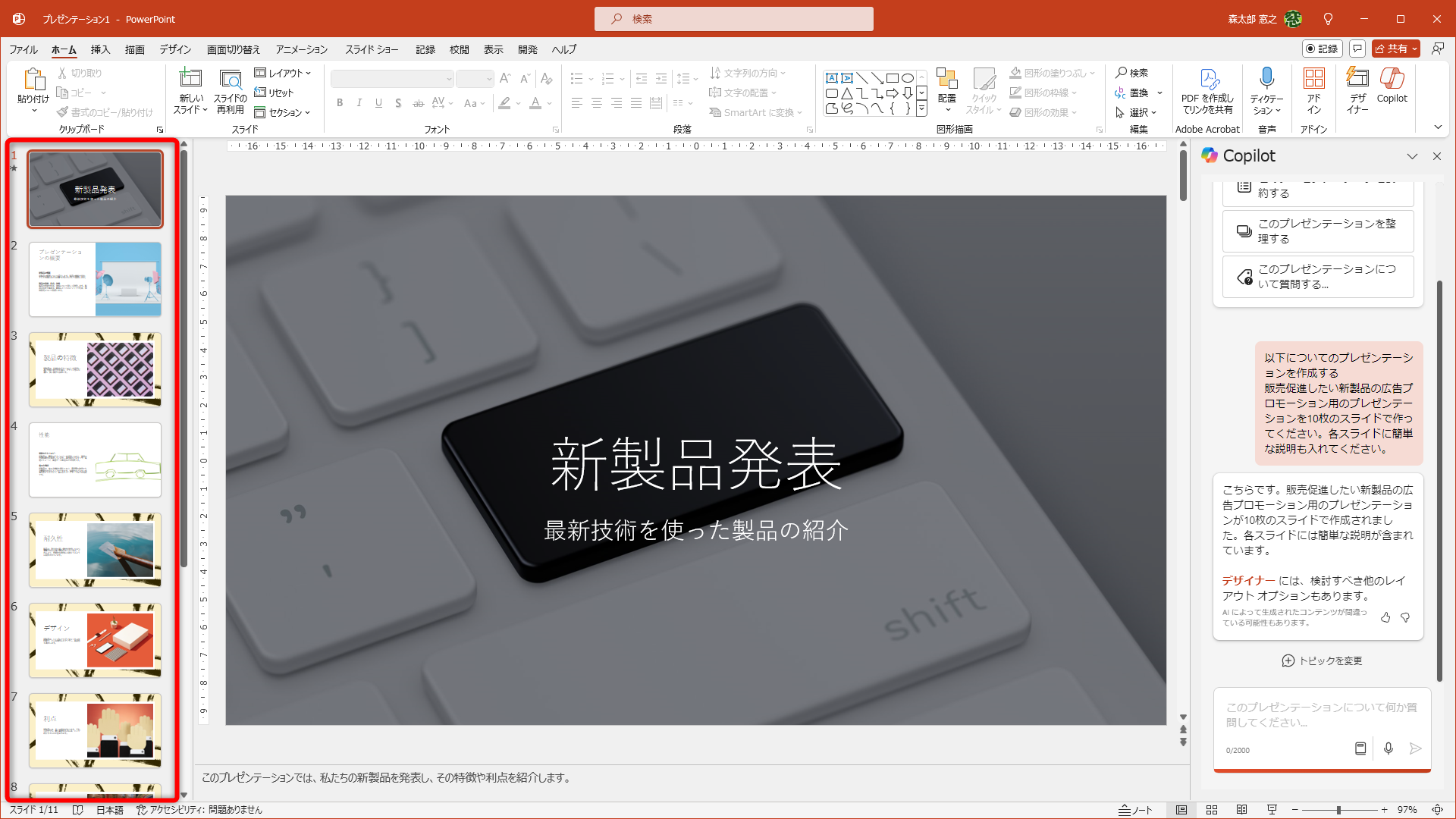Image resolution: width=1456 pixels, height=819 pixels.
Task: Click the Designer link in Copilot response
Action: point(1247,580)
